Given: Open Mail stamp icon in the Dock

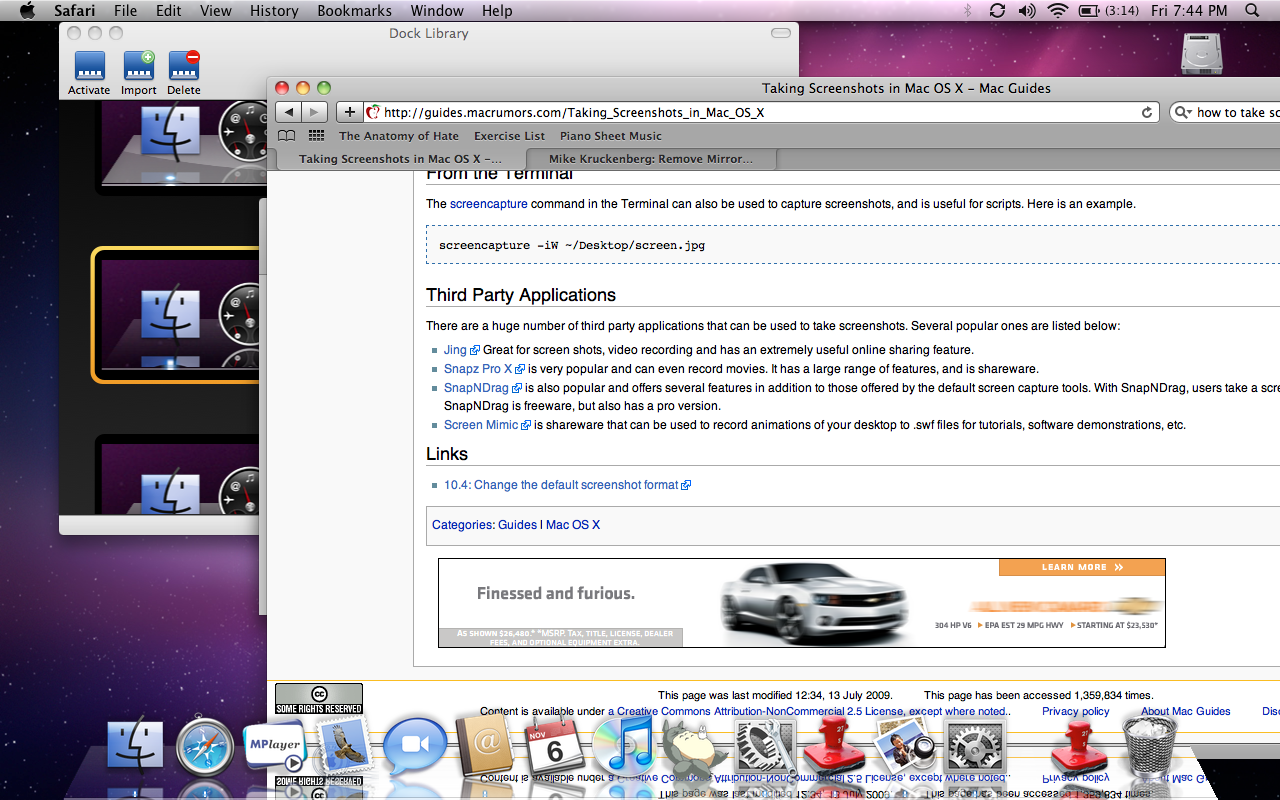Looking at the screenshot, I should (x=344, y=745).
